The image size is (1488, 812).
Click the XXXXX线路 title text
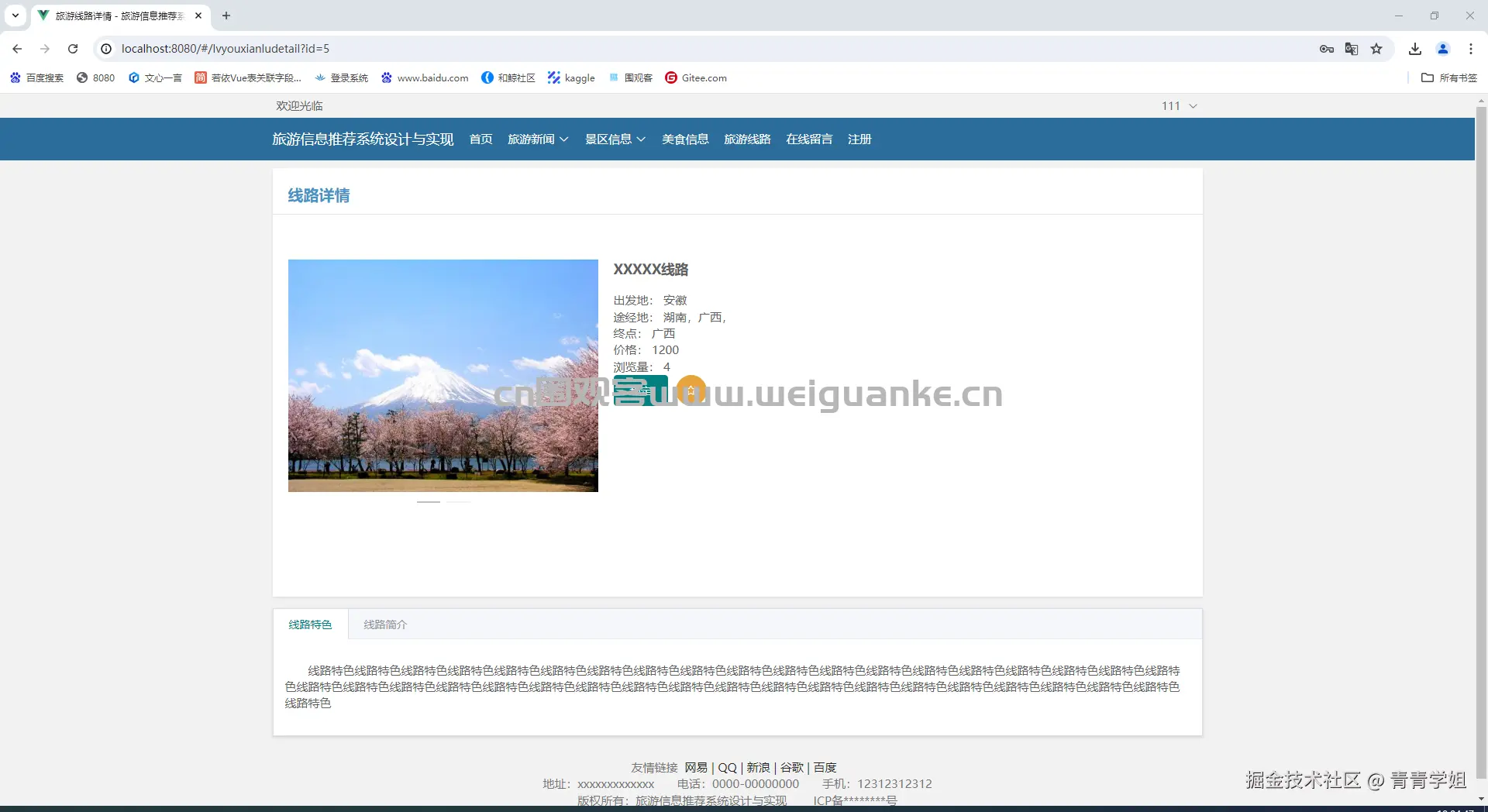pyautogui.click(x=651, y=270)
